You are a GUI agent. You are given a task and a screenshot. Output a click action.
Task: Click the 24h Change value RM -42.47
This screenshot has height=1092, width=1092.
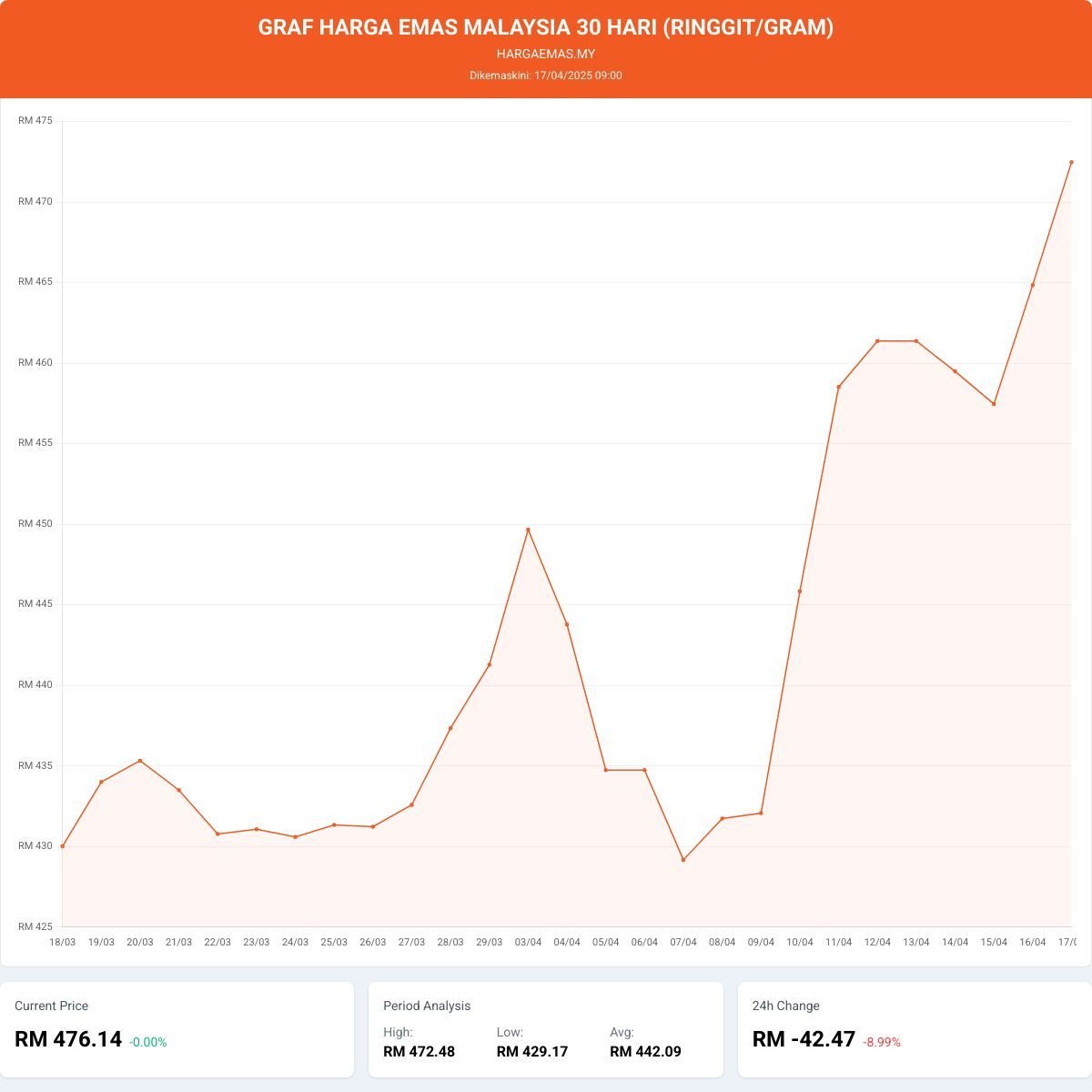click(x=804, y=1039)
